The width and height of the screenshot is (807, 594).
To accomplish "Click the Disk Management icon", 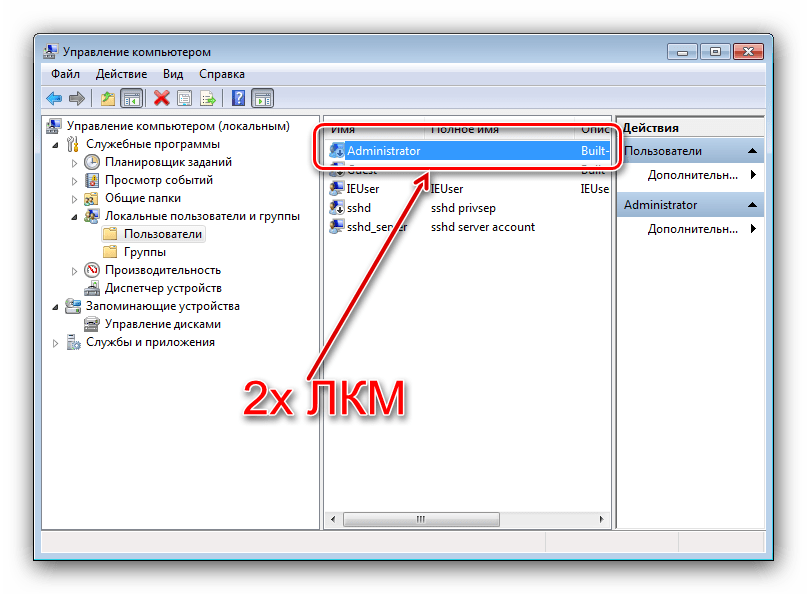I will 92,324.
